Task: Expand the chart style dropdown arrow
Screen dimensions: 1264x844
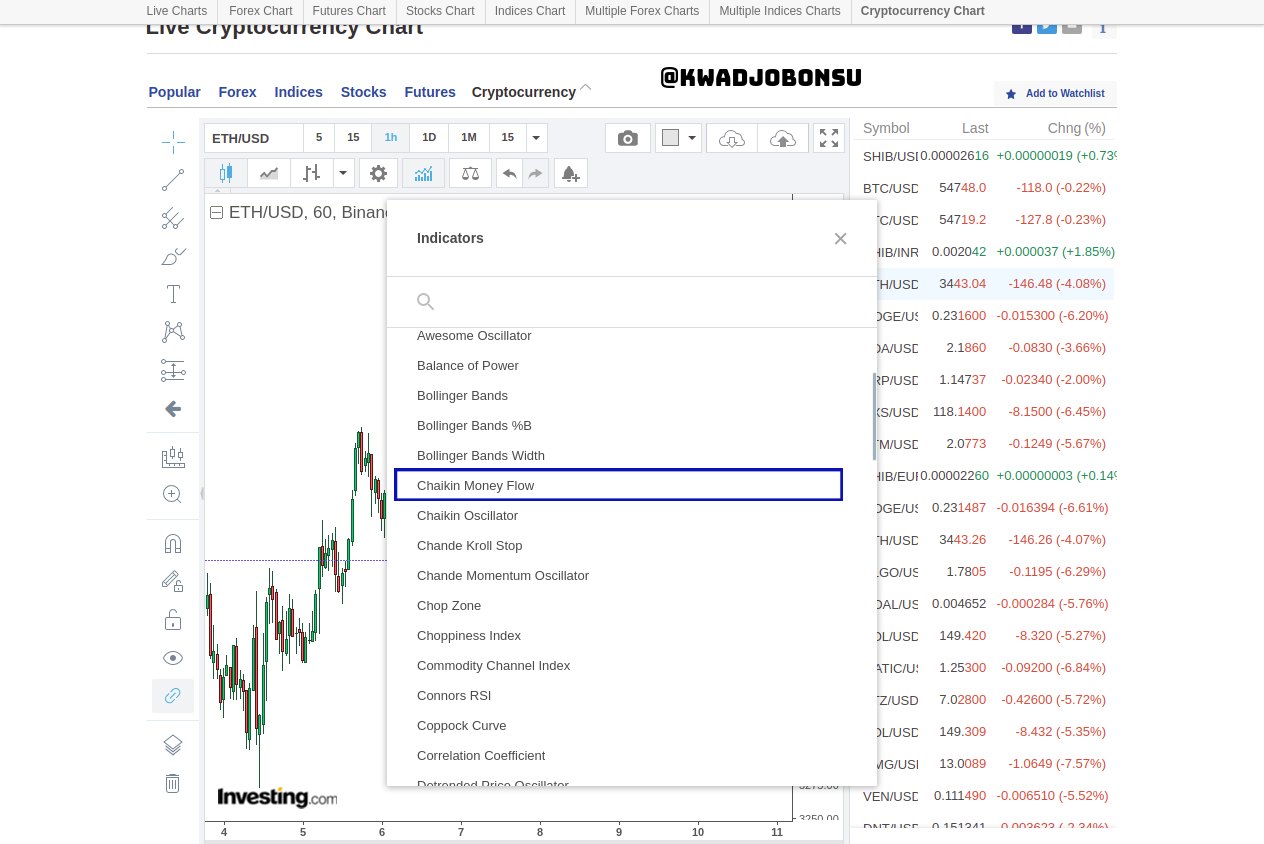Action: coord(344,173)
